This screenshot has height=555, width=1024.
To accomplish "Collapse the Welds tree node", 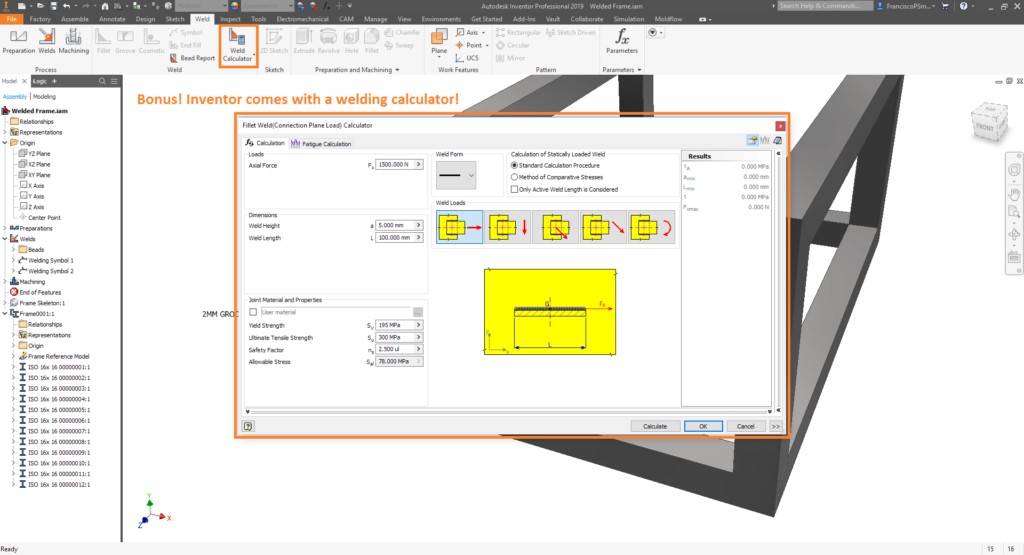I will click(x=5, y=239).
